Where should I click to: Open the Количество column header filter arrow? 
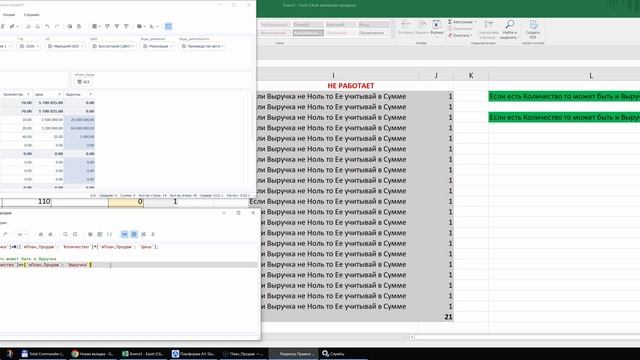coord(28,94)
